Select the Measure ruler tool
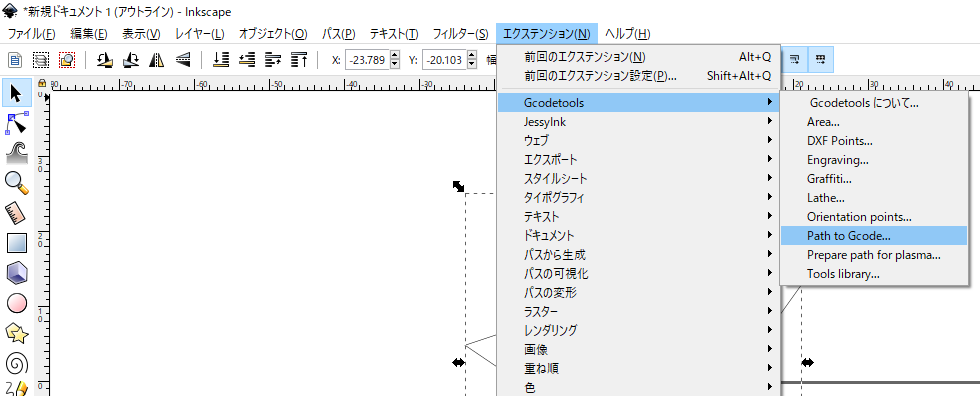The width and height of the screenshot is (980, 396). [x=16, y=212]
